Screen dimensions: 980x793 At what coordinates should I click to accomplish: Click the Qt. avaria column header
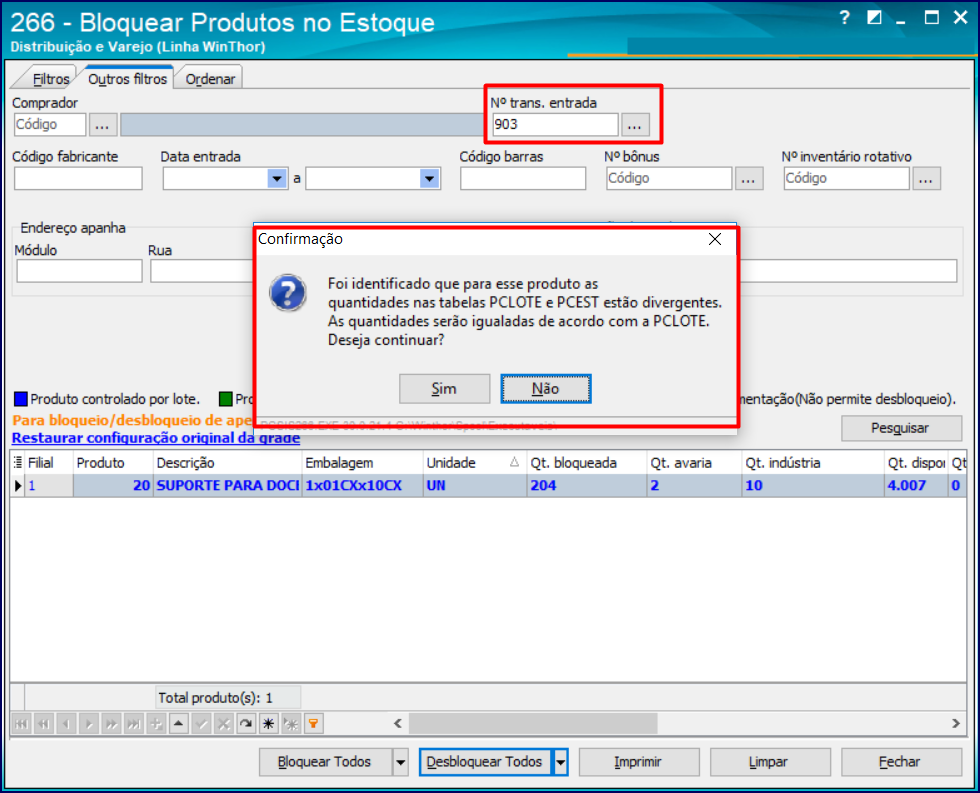pyautogui.click(x=694, y=463)
